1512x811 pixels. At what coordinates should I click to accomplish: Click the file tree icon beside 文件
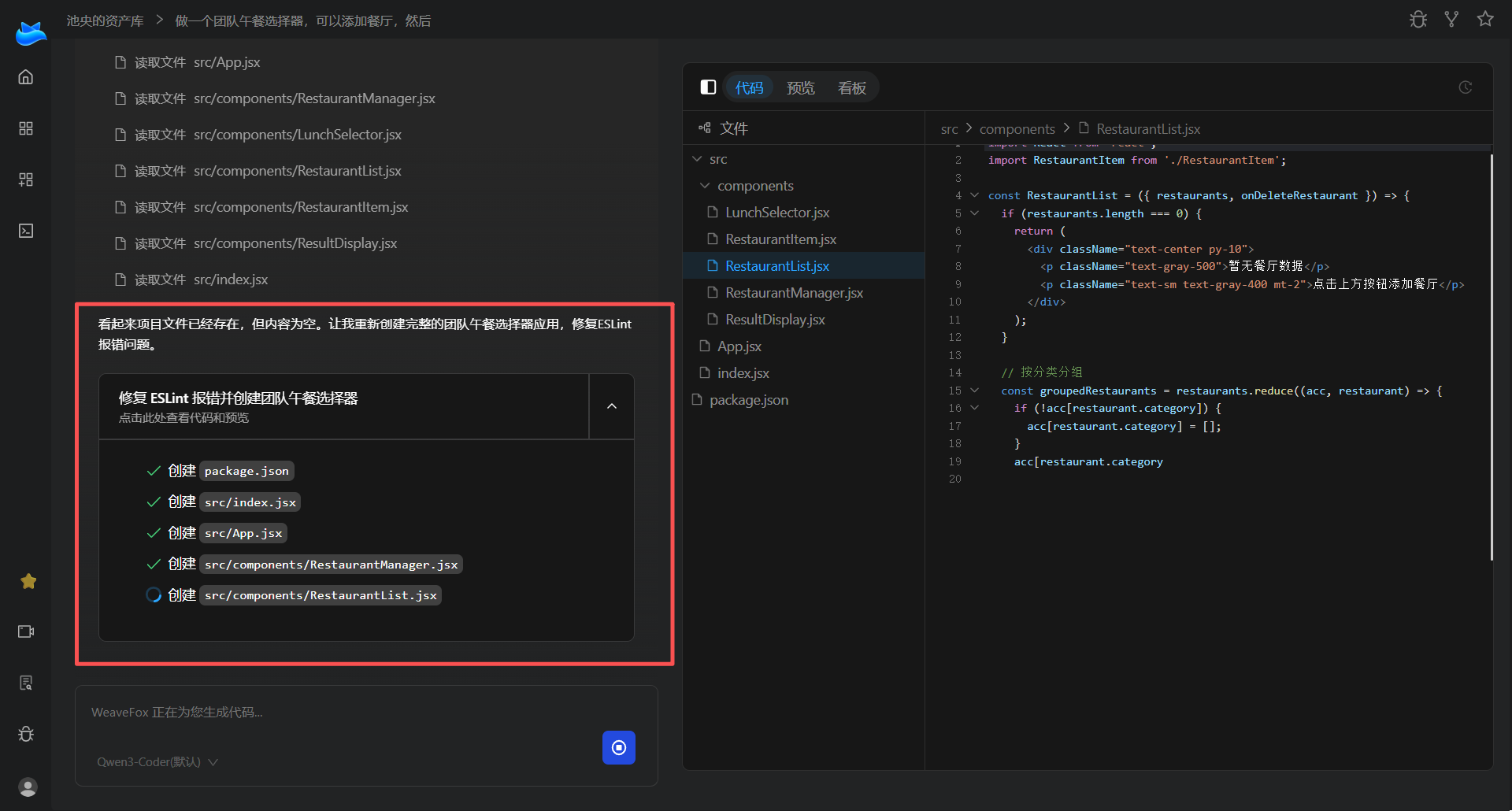point(705,128)
